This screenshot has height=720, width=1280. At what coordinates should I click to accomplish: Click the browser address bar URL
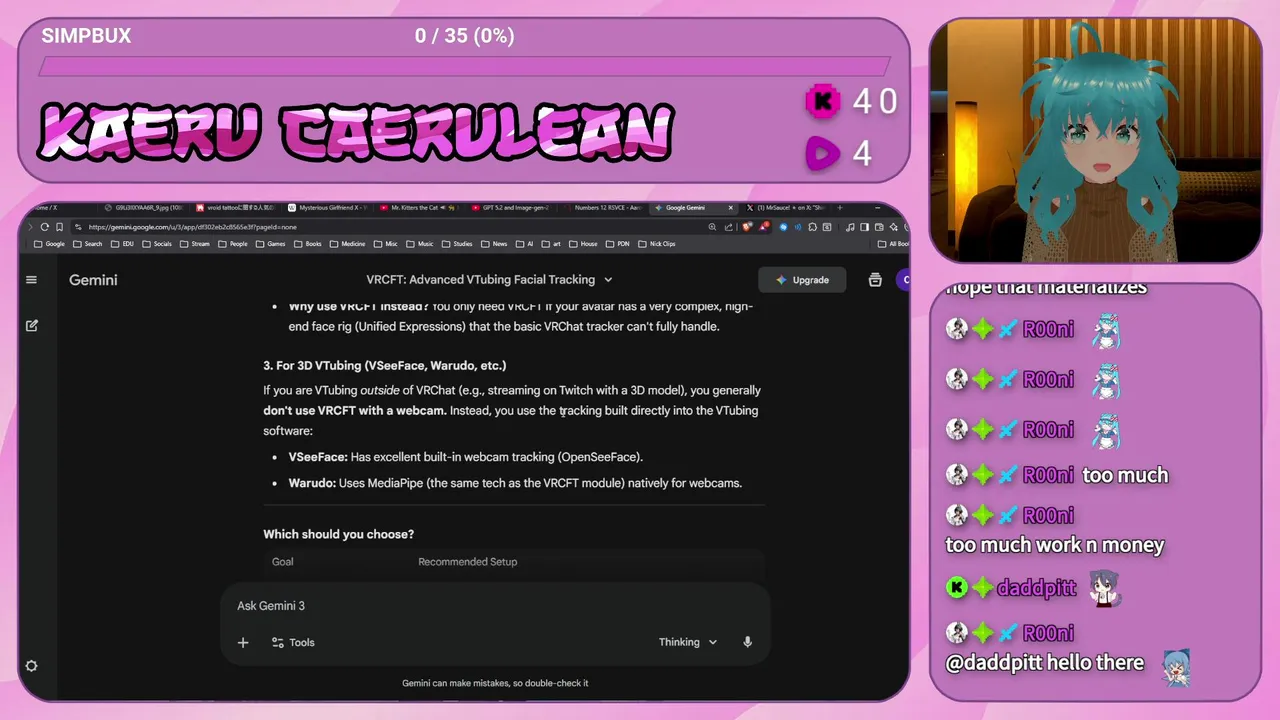[x=192, y=227]
